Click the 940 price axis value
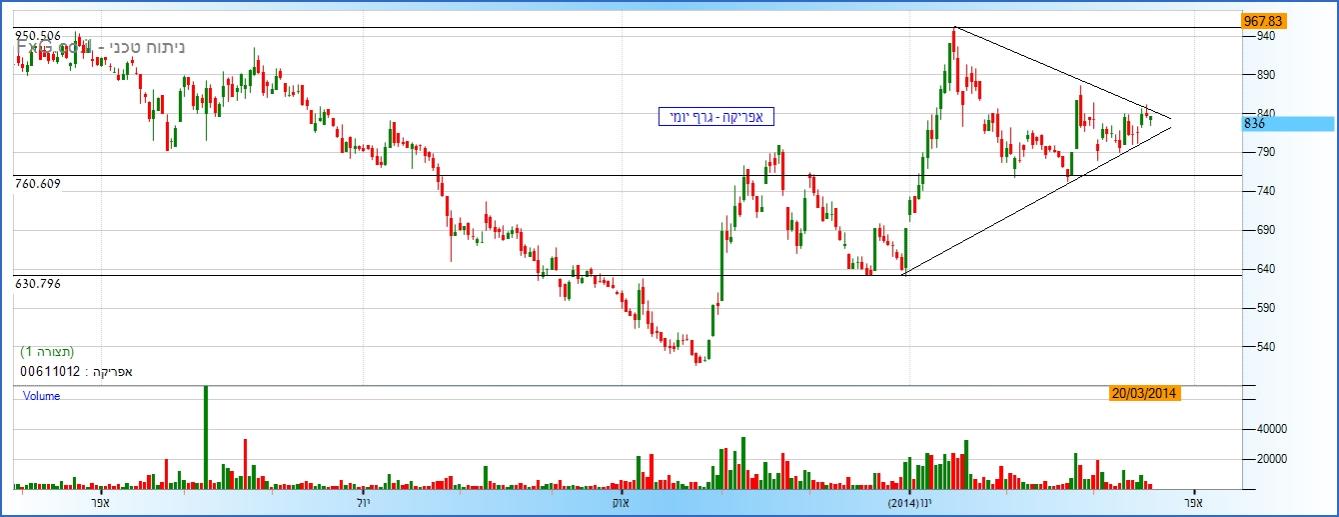This screenshot has height=517, width=1339. tap(1265, 36)
